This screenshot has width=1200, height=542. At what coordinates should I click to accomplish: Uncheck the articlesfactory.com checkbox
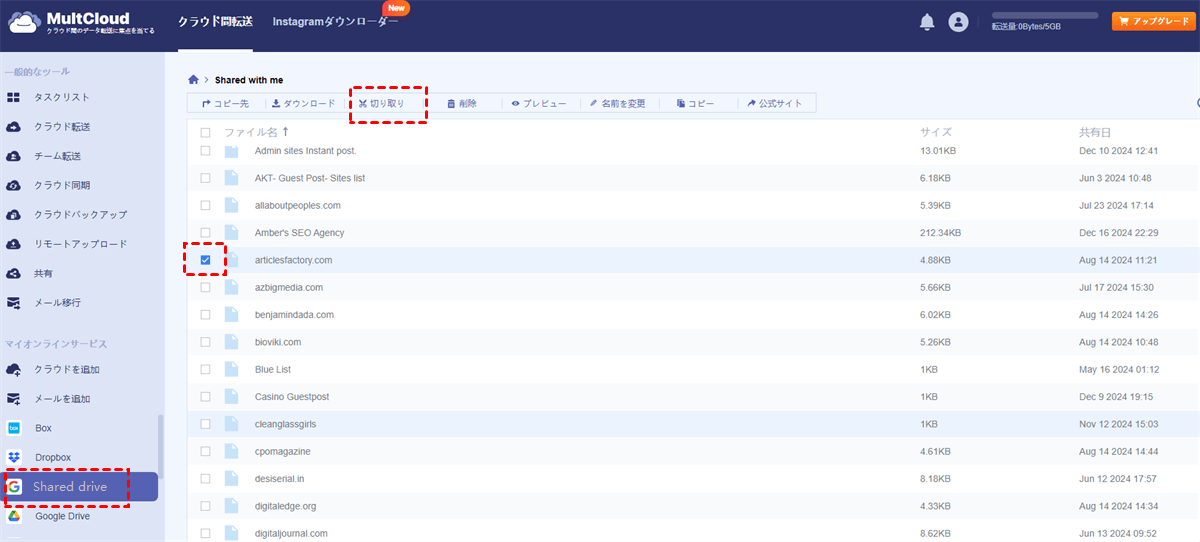(205, 260)
